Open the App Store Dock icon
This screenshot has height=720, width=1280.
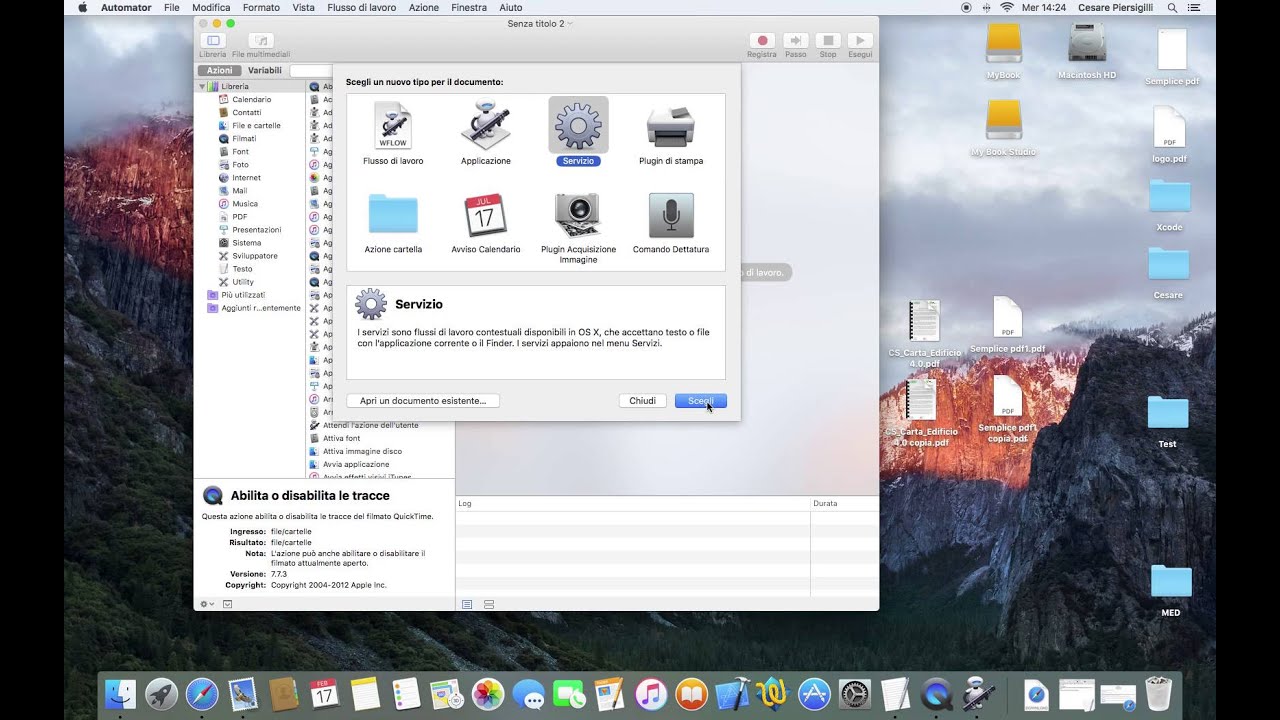[814, 694]
